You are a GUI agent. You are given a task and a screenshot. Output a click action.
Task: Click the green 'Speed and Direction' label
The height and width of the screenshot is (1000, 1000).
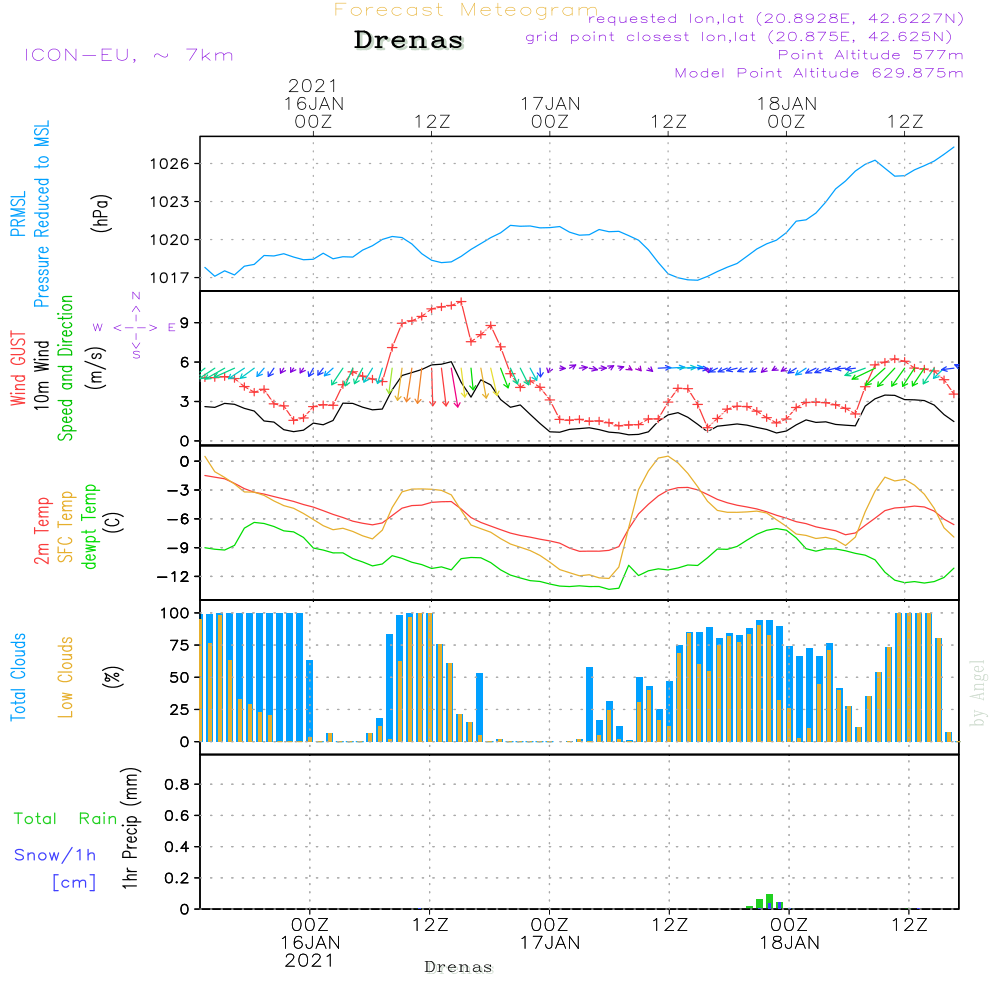(x=66, y=368)
